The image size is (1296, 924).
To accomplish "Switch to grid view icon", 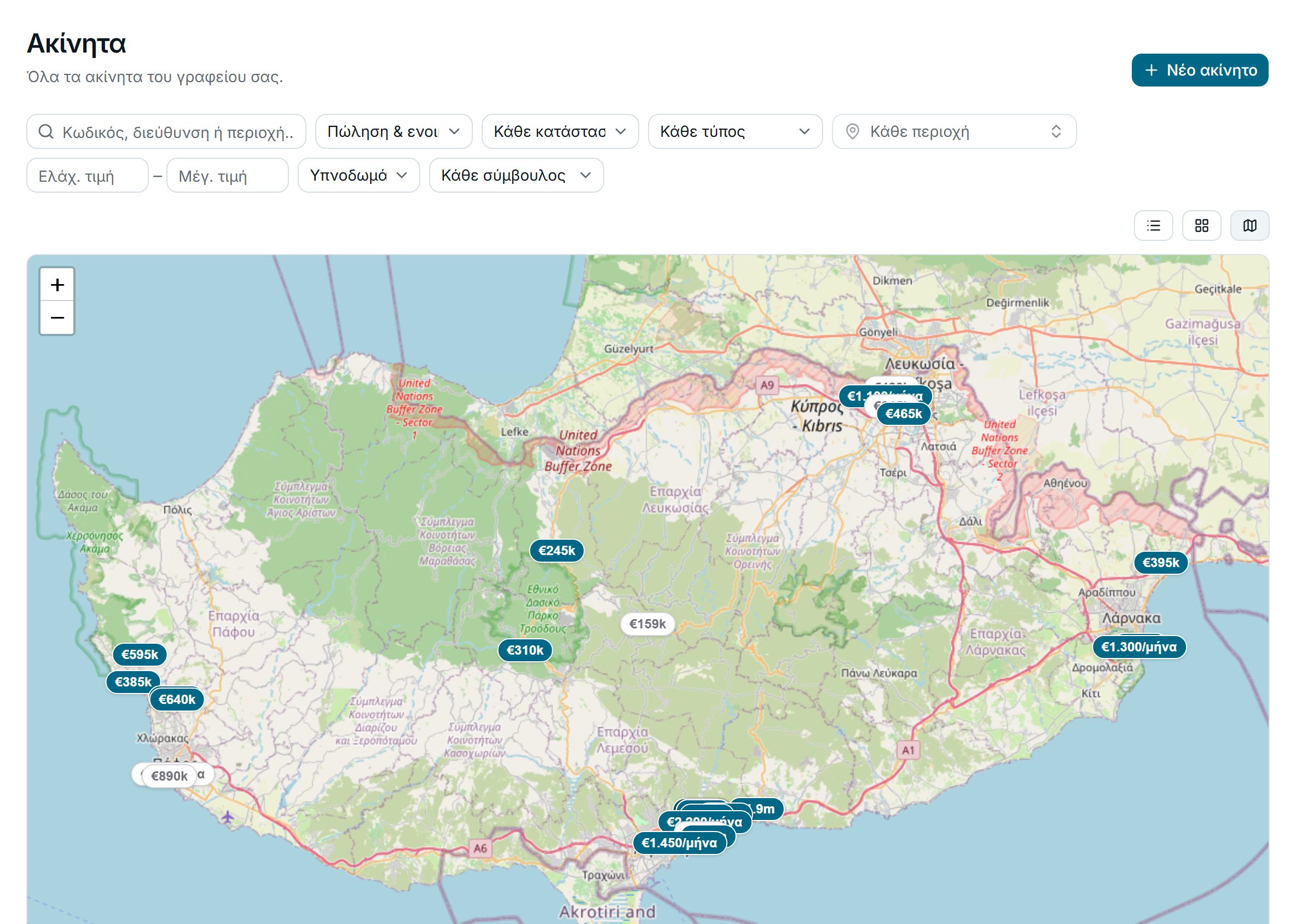I will pyautogui.click(x=1201, y=226).
